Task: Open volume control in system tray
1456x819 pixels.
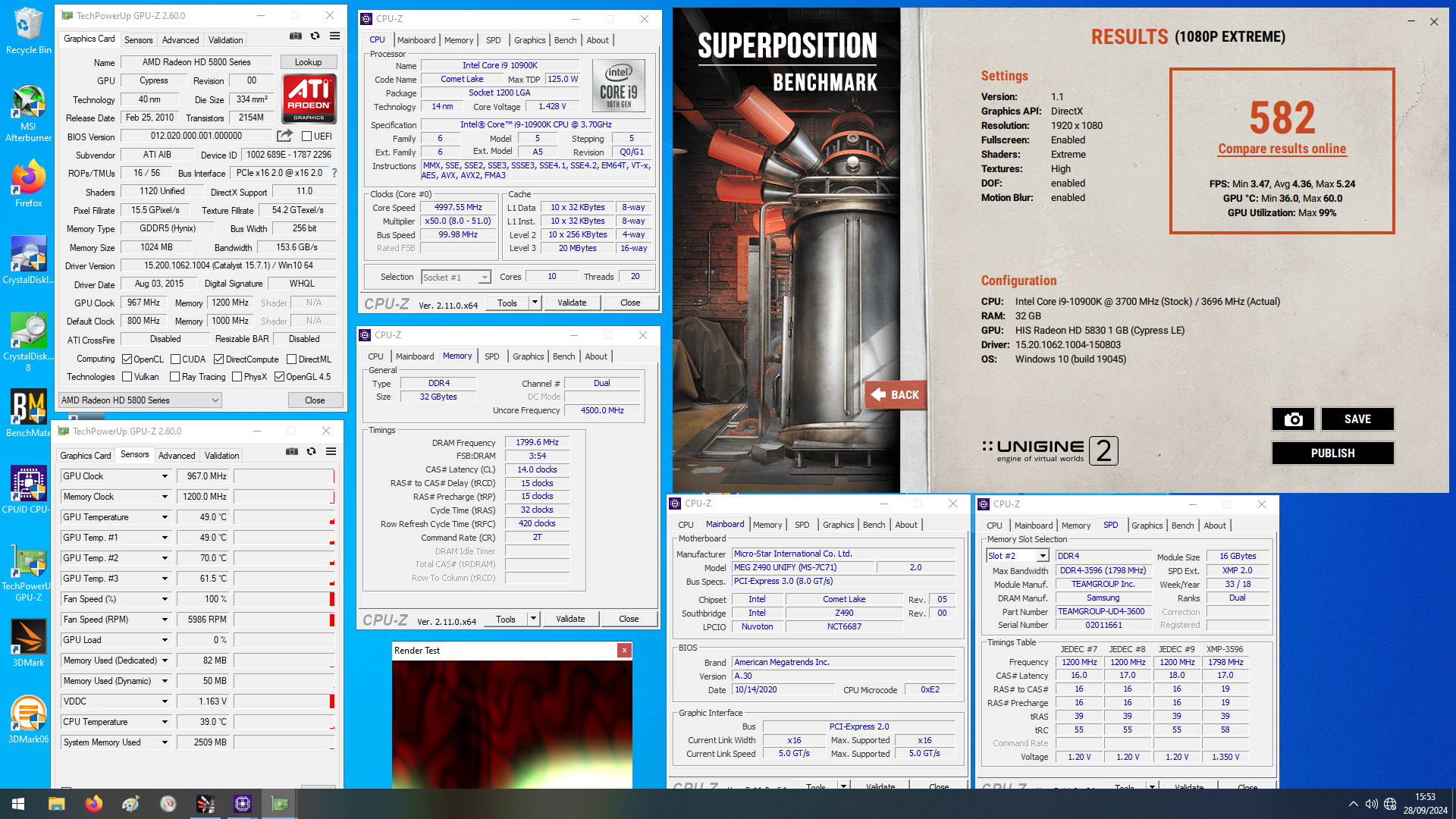Action: pyautogui.click(x=1371, y=804)
